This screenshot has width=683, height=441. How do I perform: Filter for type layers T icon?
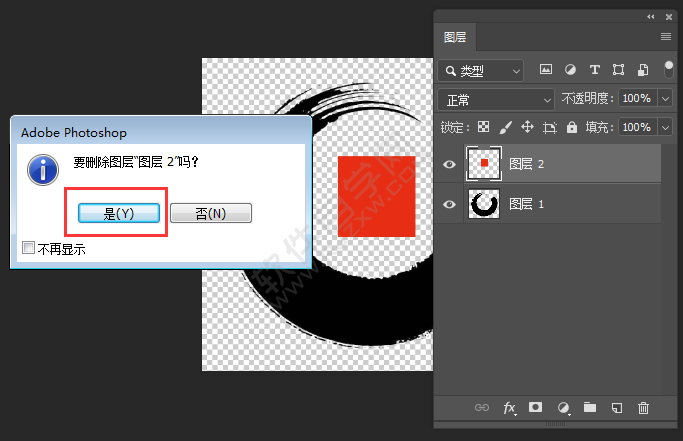click(x=595, y=70)
